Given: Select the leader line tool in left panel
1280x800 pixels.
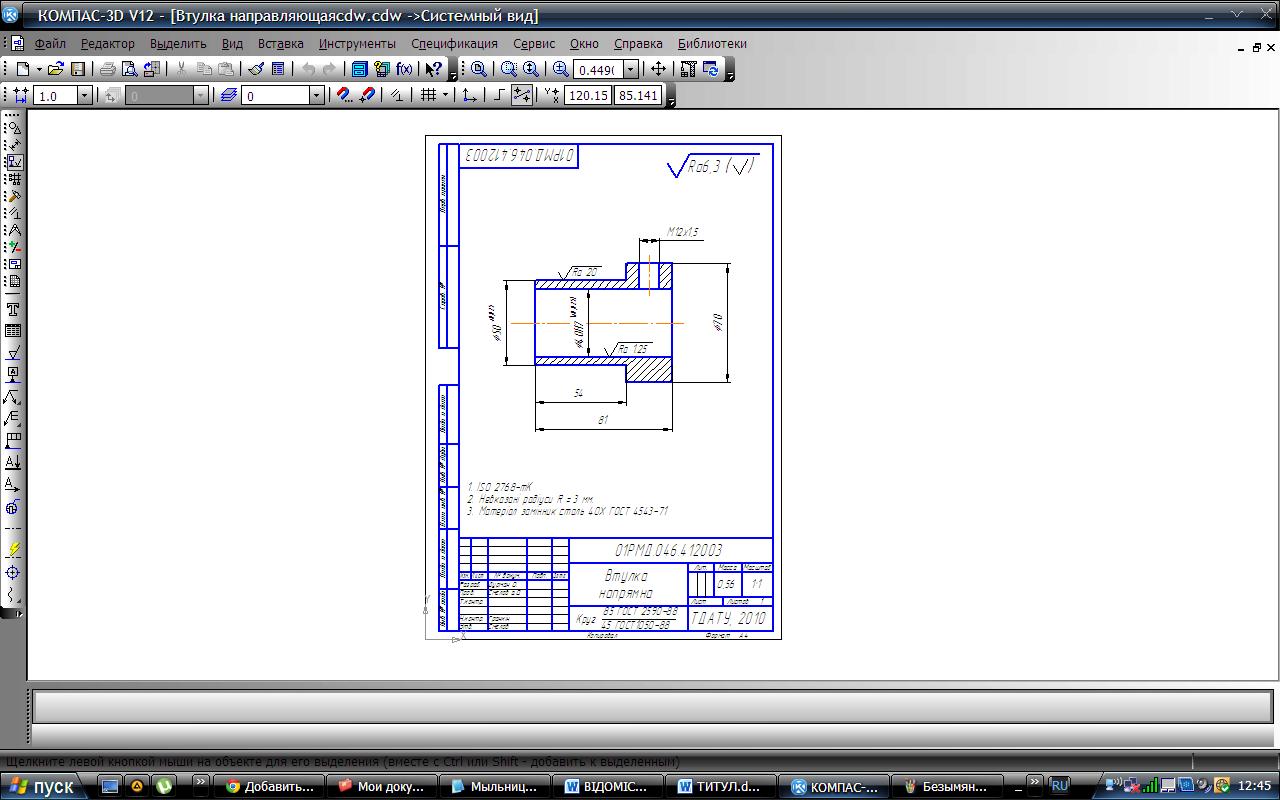Looking at the screenshot, I should [x=13, y=397].
